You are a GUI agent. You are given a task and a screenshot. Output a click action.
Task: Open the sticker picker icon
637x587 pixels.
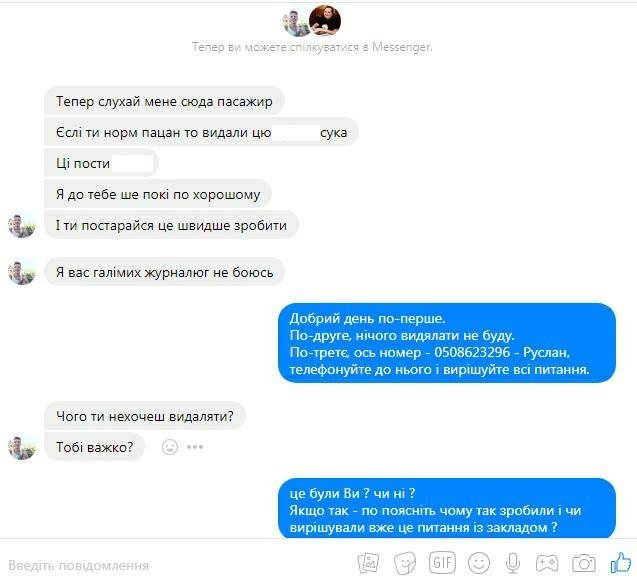coord(405,563)
